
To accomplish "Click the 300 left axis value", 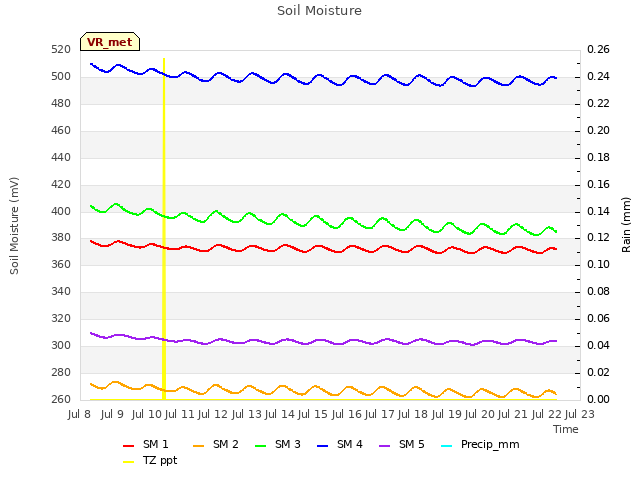I will 61,346.
